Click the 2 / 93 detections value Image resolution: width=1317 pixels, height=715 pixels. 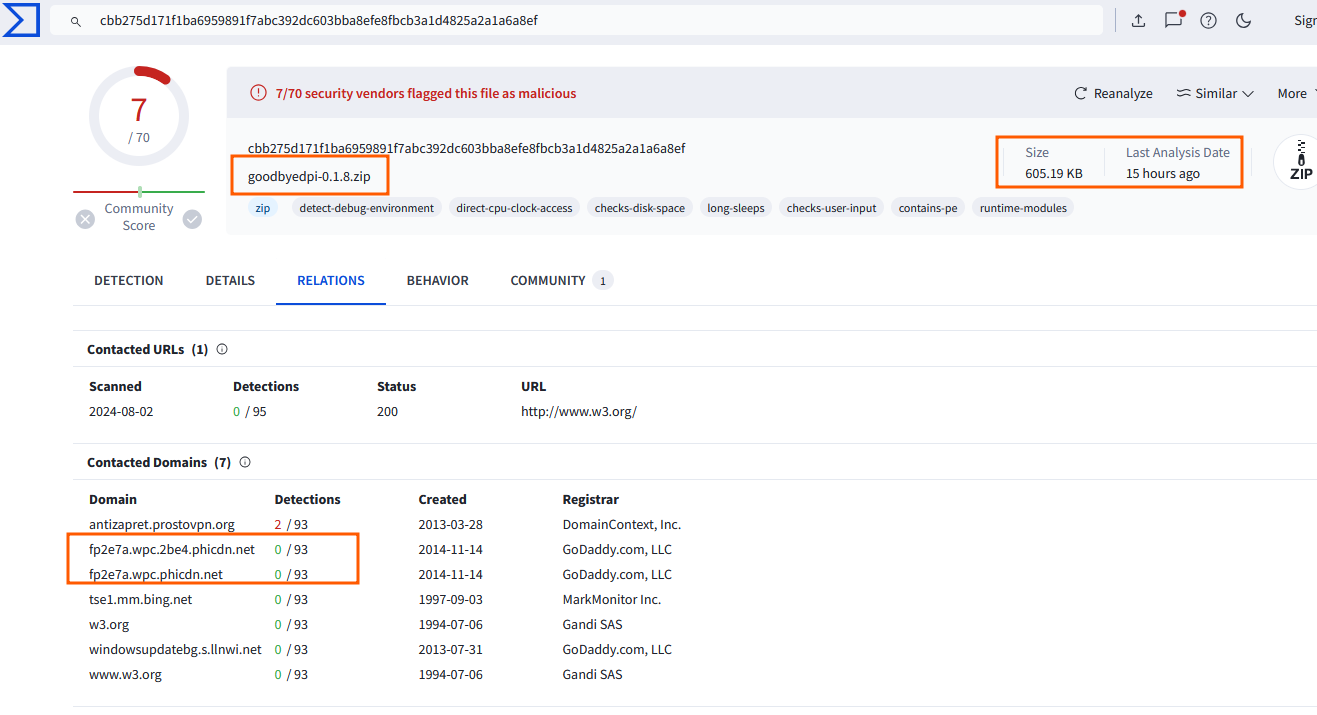tap(291, 524)
